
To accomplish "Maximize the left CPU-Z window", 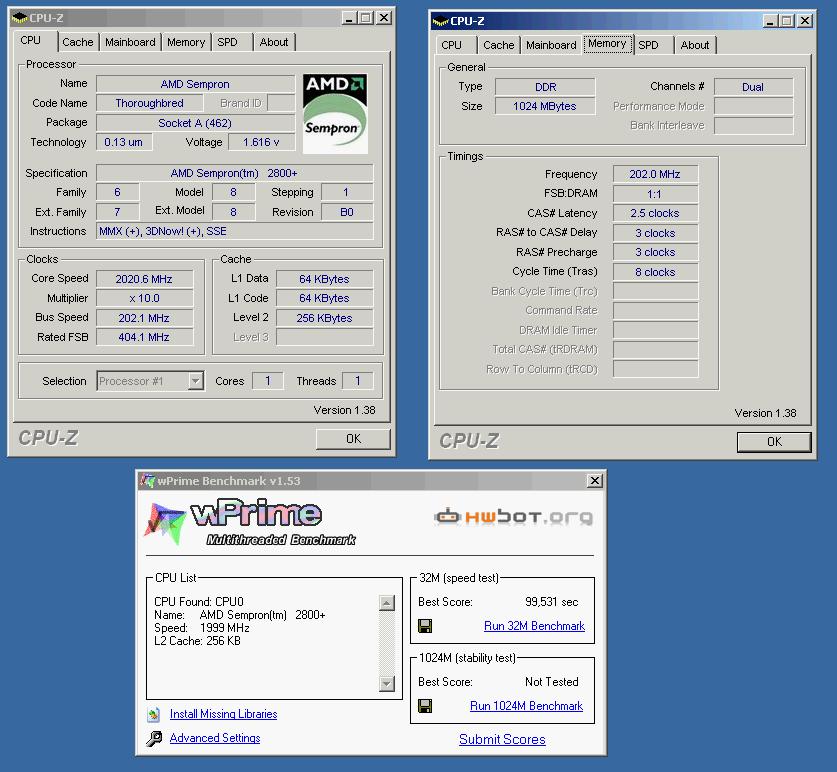I will coord(366,18).
